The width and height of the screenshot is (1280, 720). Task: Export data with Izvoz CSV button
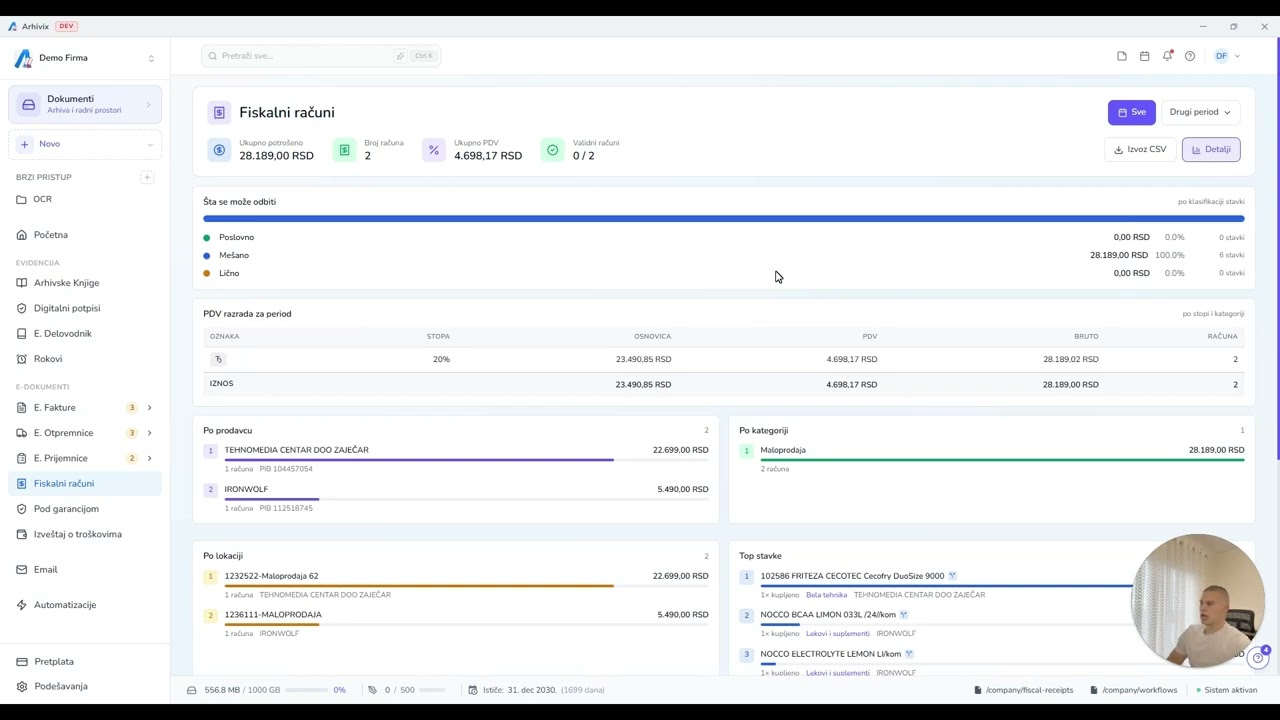click(1140, 150)
